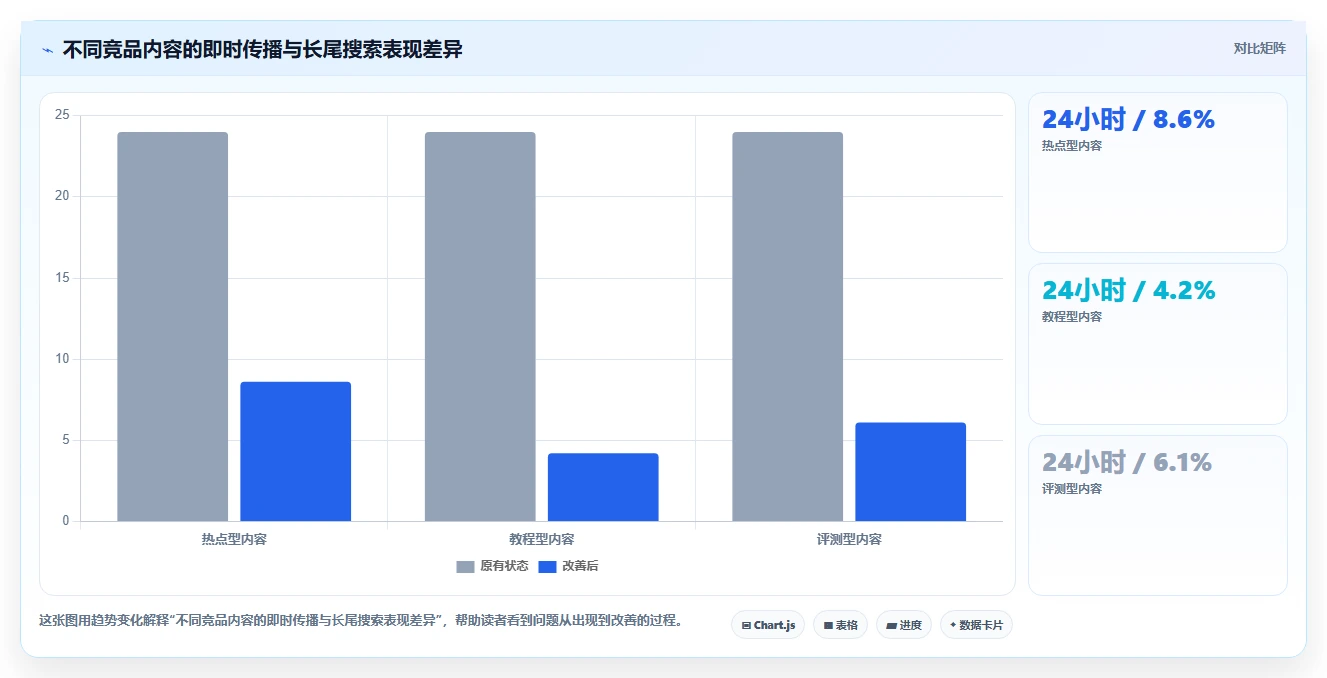
Task: Toggle the 改善后 legend color box
Action: (547, 566)
